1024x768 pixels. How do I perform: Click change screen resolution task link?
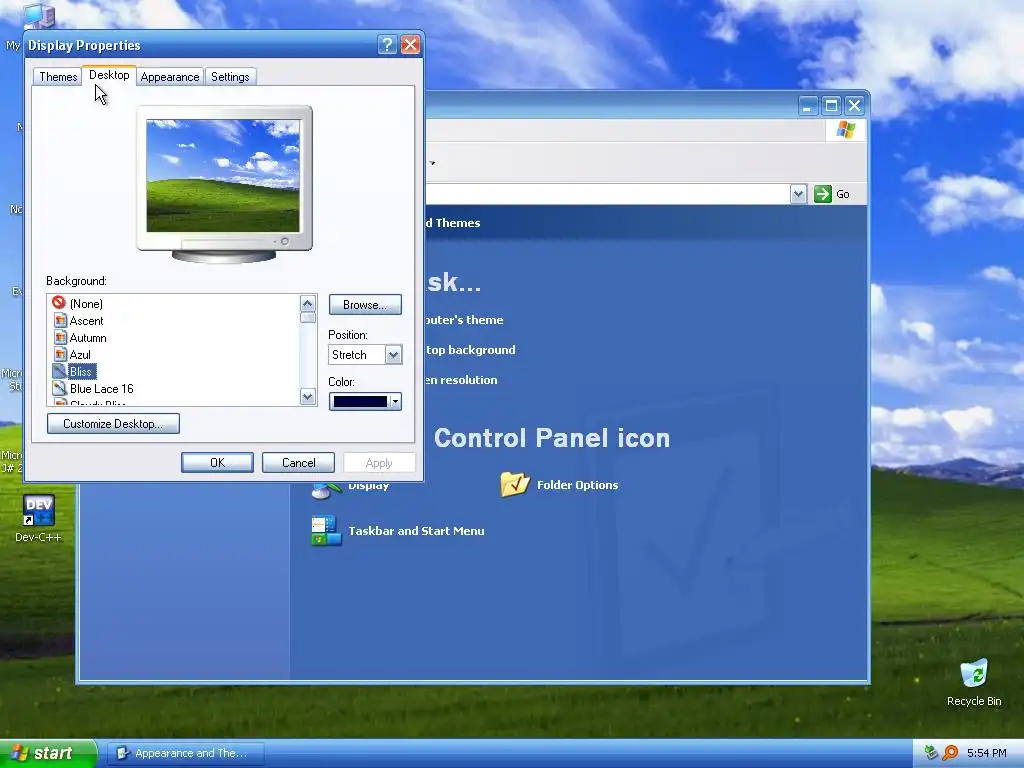click(461, 380)
